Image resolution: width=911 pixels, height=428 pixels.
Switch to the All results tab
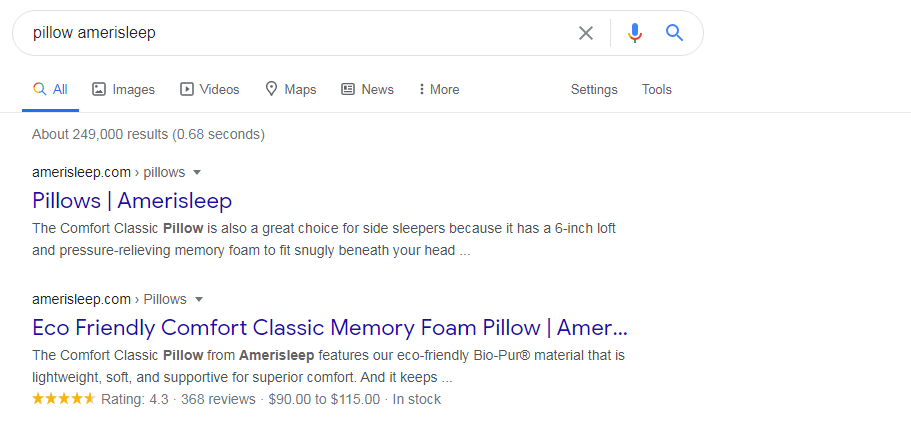51,89
